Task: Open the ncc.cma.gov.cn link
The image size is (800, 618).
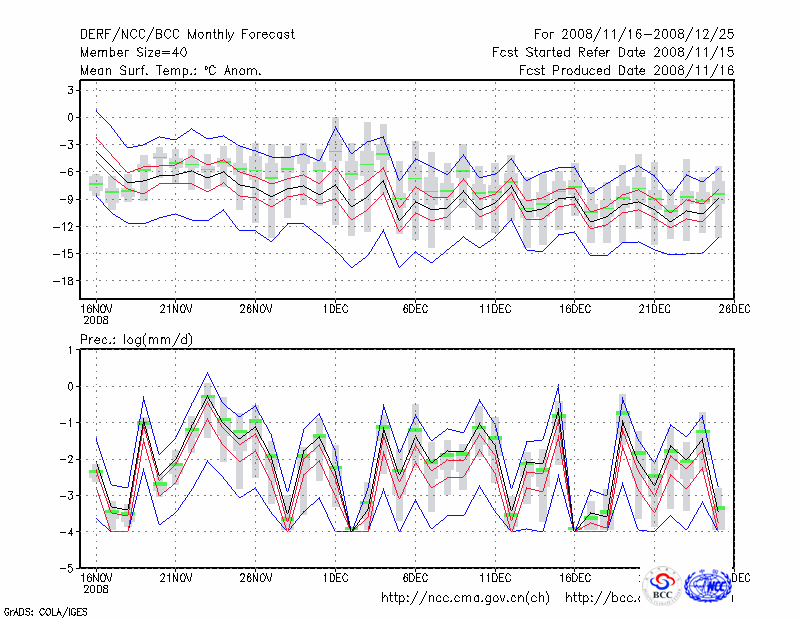Action: click(465, 598)
